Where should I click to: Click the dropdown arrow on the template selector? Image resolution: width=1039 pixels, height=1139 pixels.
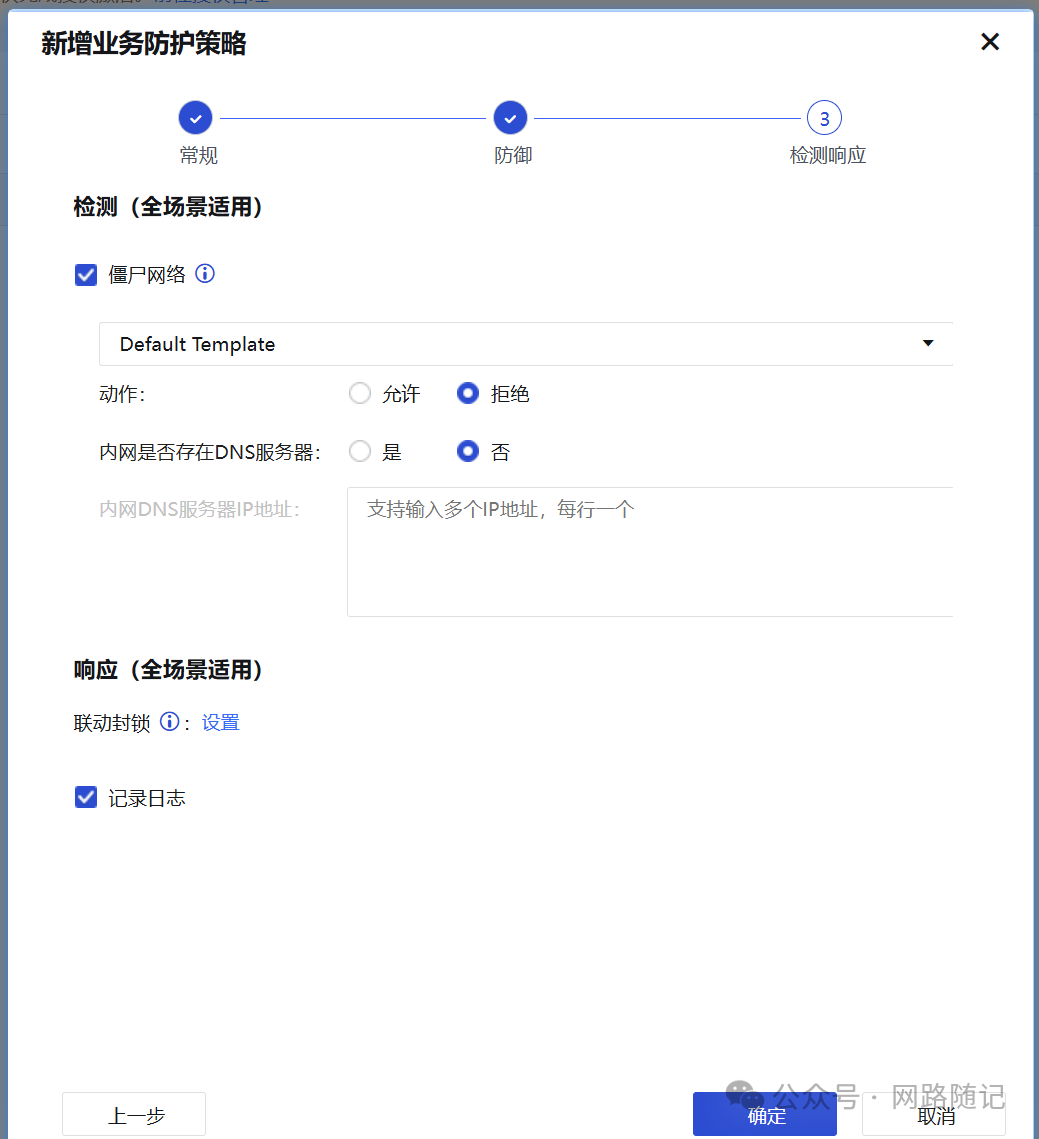(928, 343)
